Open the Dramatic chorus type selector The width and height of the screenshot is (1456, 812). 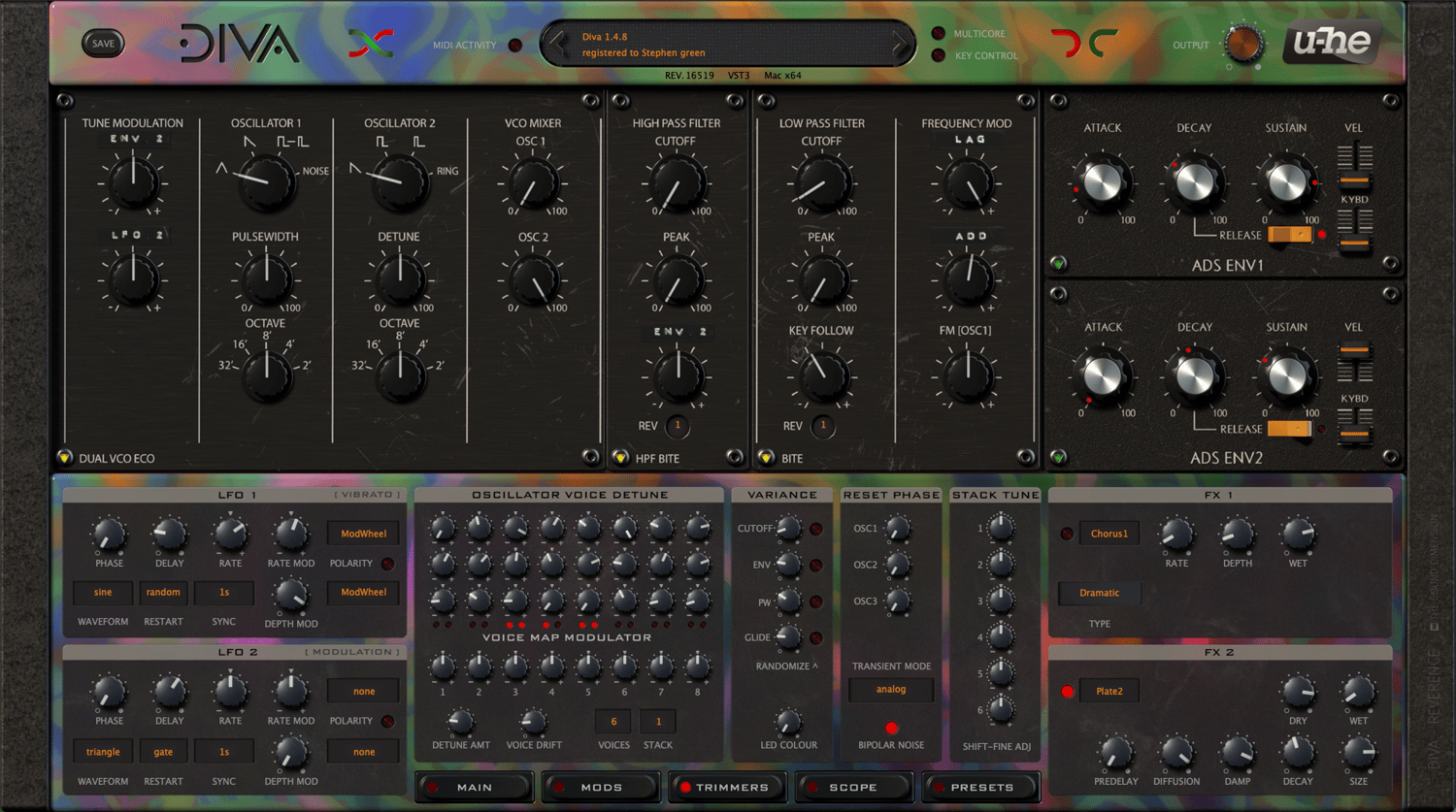click(1099, 593)
